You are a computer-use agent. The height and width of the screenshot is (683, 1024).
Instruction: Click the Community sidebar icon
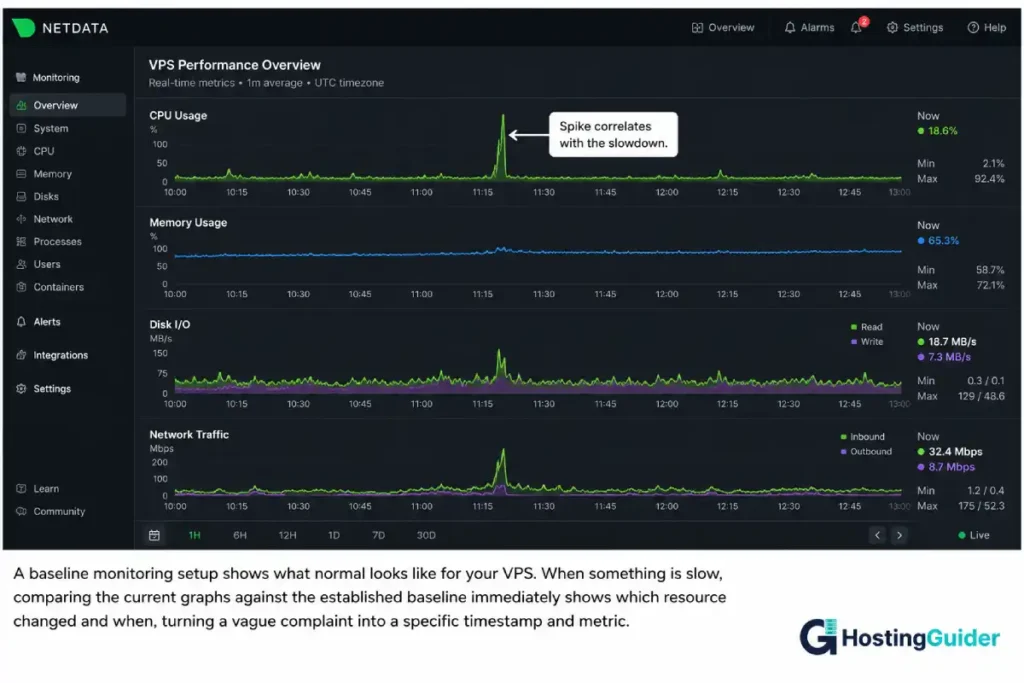(21, 511)
